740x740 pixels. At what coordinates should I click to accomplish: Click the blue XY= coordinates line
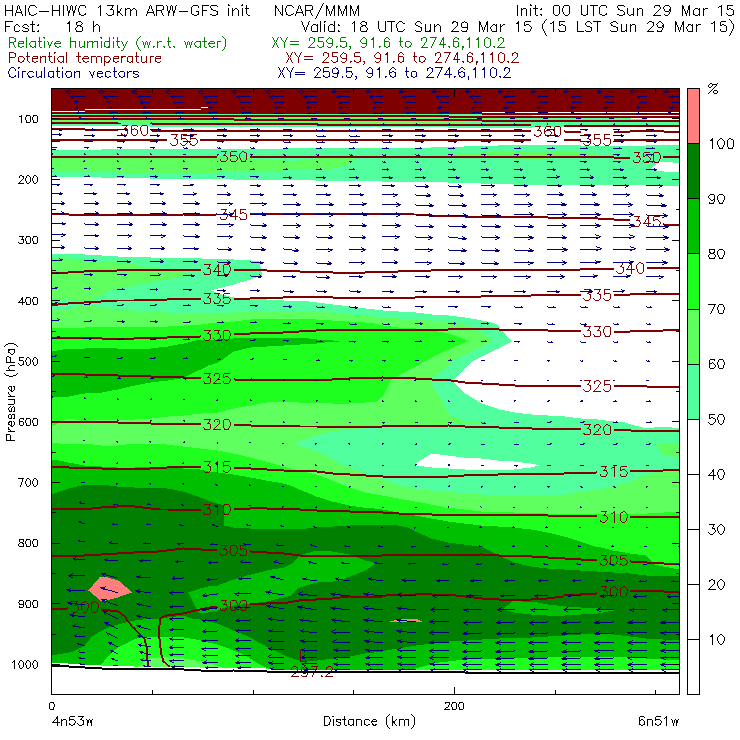tap(394, 73)
